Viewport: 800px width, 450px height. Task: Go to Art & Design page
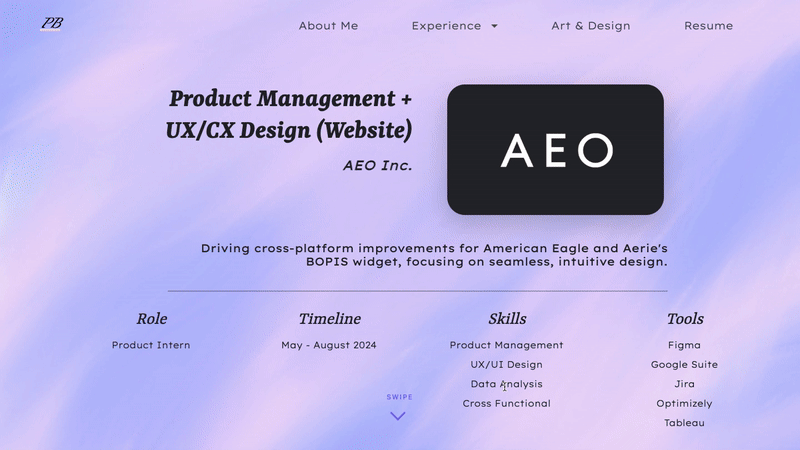(x=590, y=26)
